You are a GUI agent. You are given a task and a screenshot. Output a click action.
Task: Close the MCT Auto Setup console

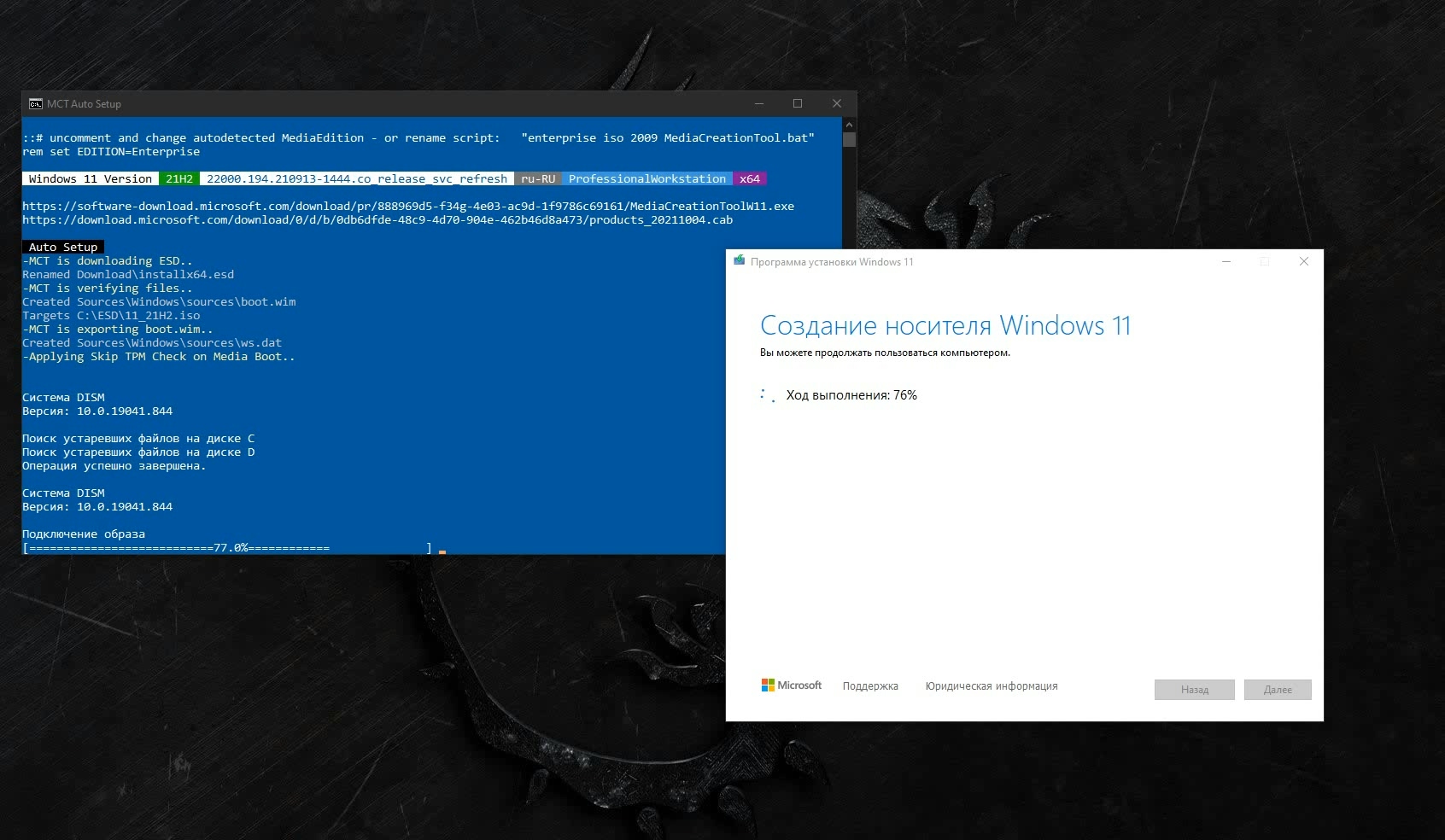837,103
